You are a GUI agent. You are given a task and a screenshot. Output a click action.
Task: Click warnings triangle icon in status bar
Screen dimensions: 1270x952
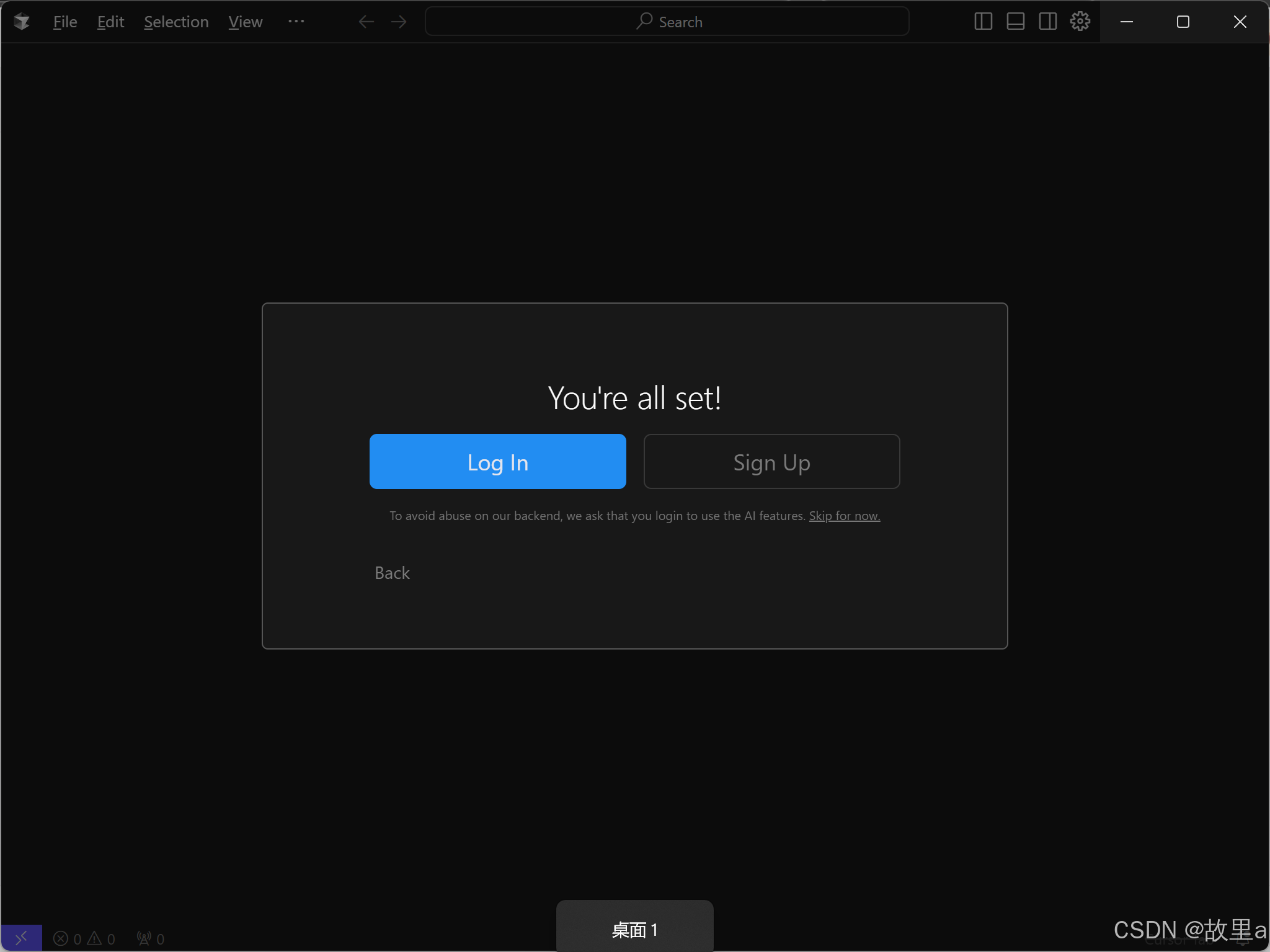point(95,938)
